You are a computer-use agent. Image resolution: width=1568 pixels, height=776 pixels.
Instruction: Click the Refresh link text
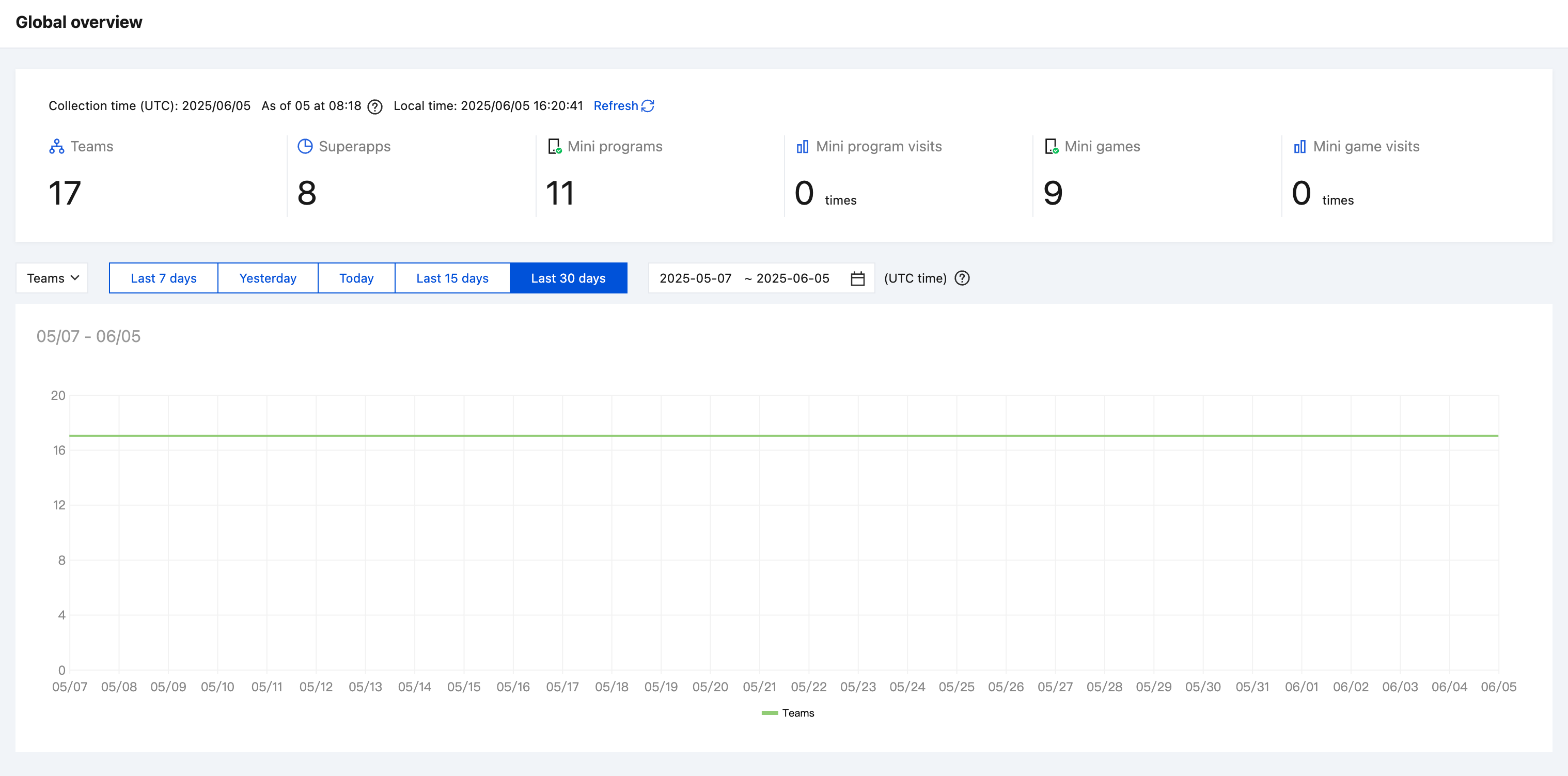[616, 106]
